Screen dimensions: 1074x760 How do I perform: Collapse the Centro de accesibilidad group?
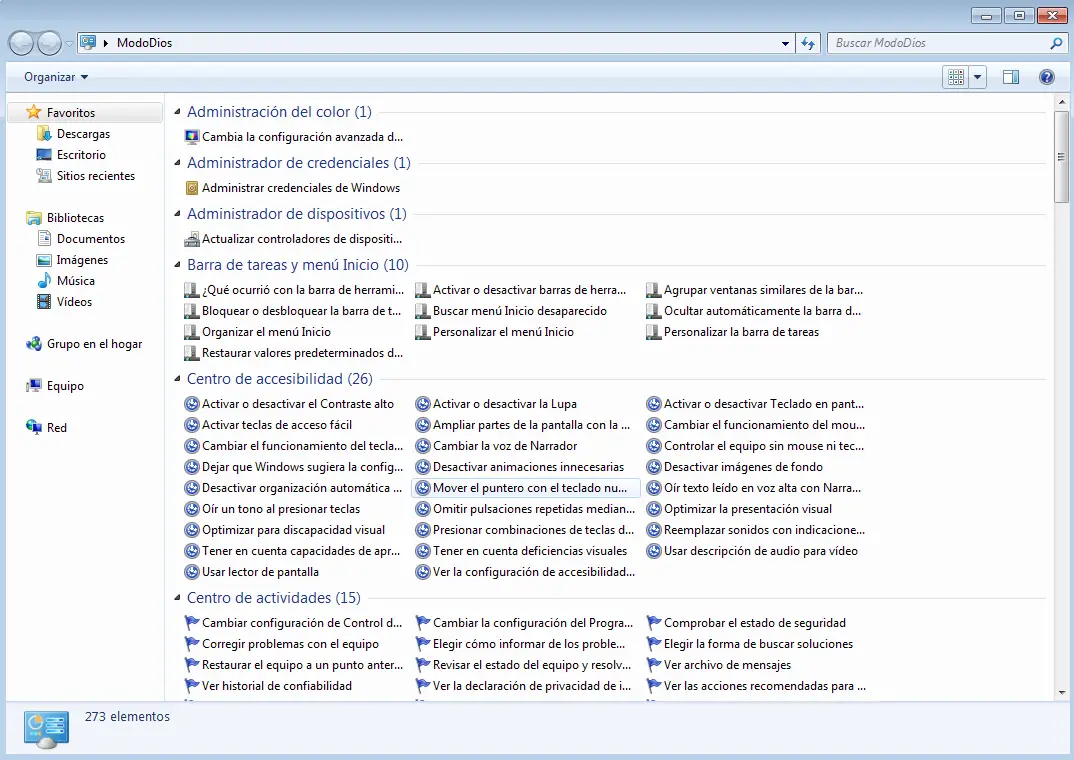click(x=178, y=379)
